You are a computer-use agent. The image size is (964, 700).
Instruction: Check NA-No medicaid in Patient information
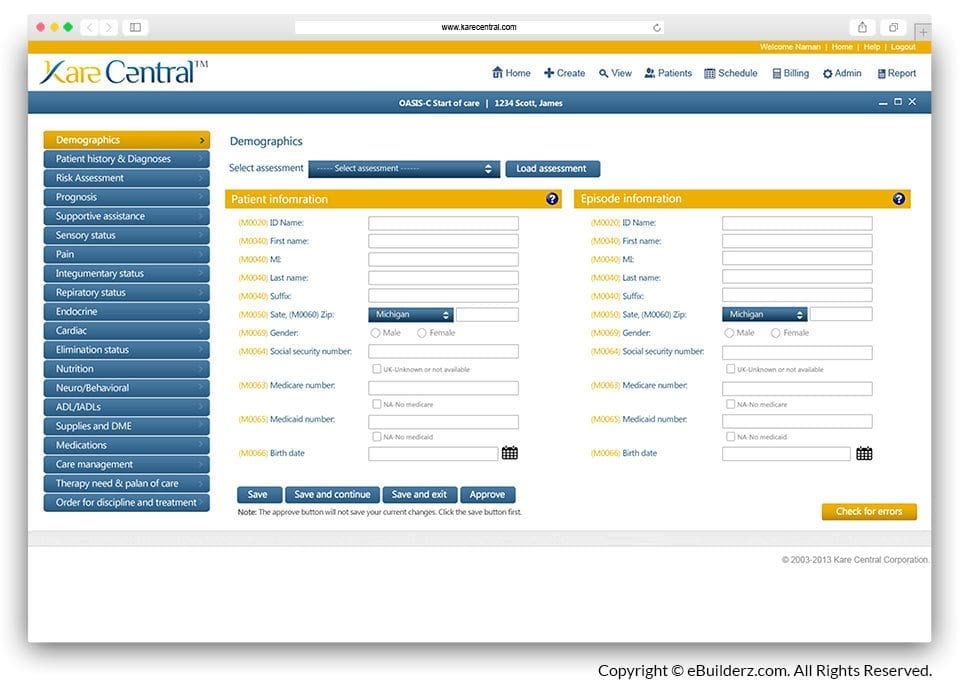pos(377,436)
